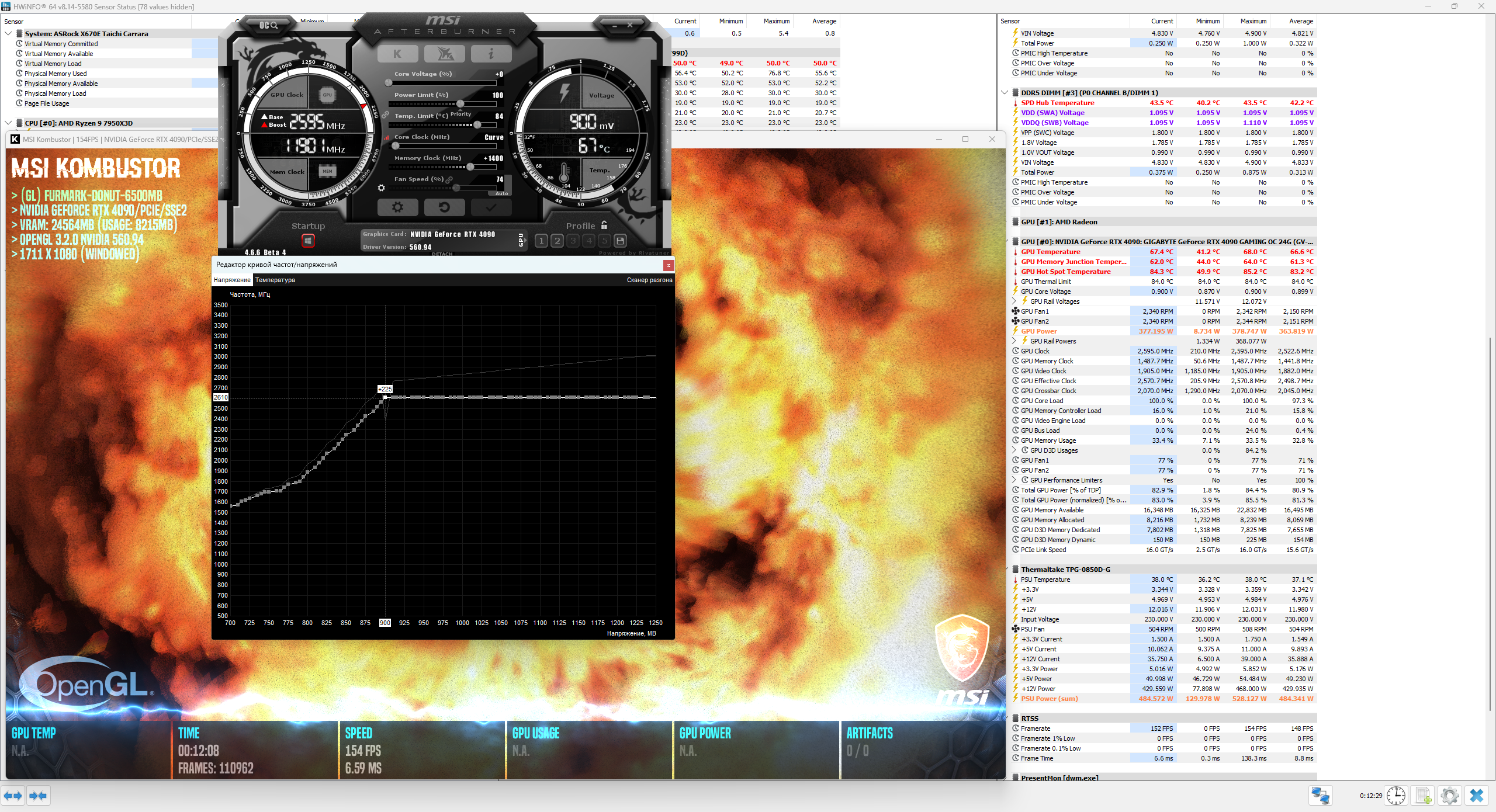The width and height of the screenshot is (1496, 812).
Task: Open HWiNFO logging start icon
Action: point(1423,795)
